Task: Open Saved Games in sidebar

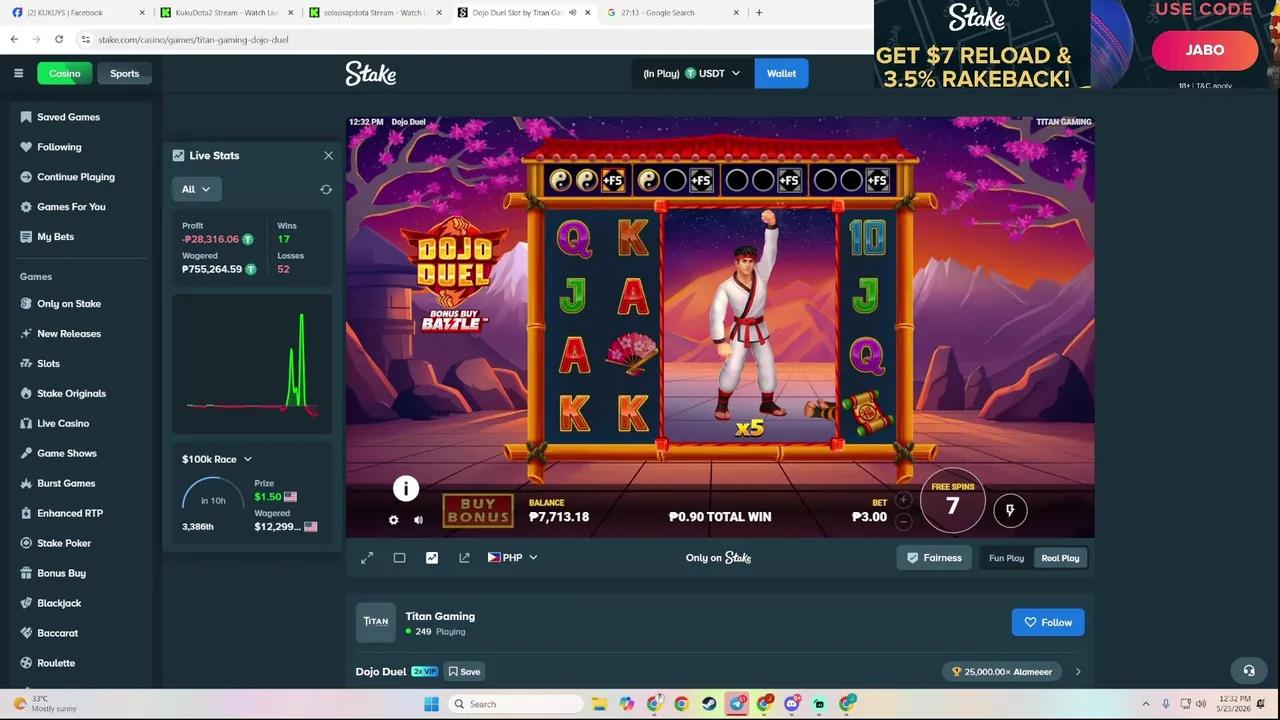Action: [x=68, y=117]
